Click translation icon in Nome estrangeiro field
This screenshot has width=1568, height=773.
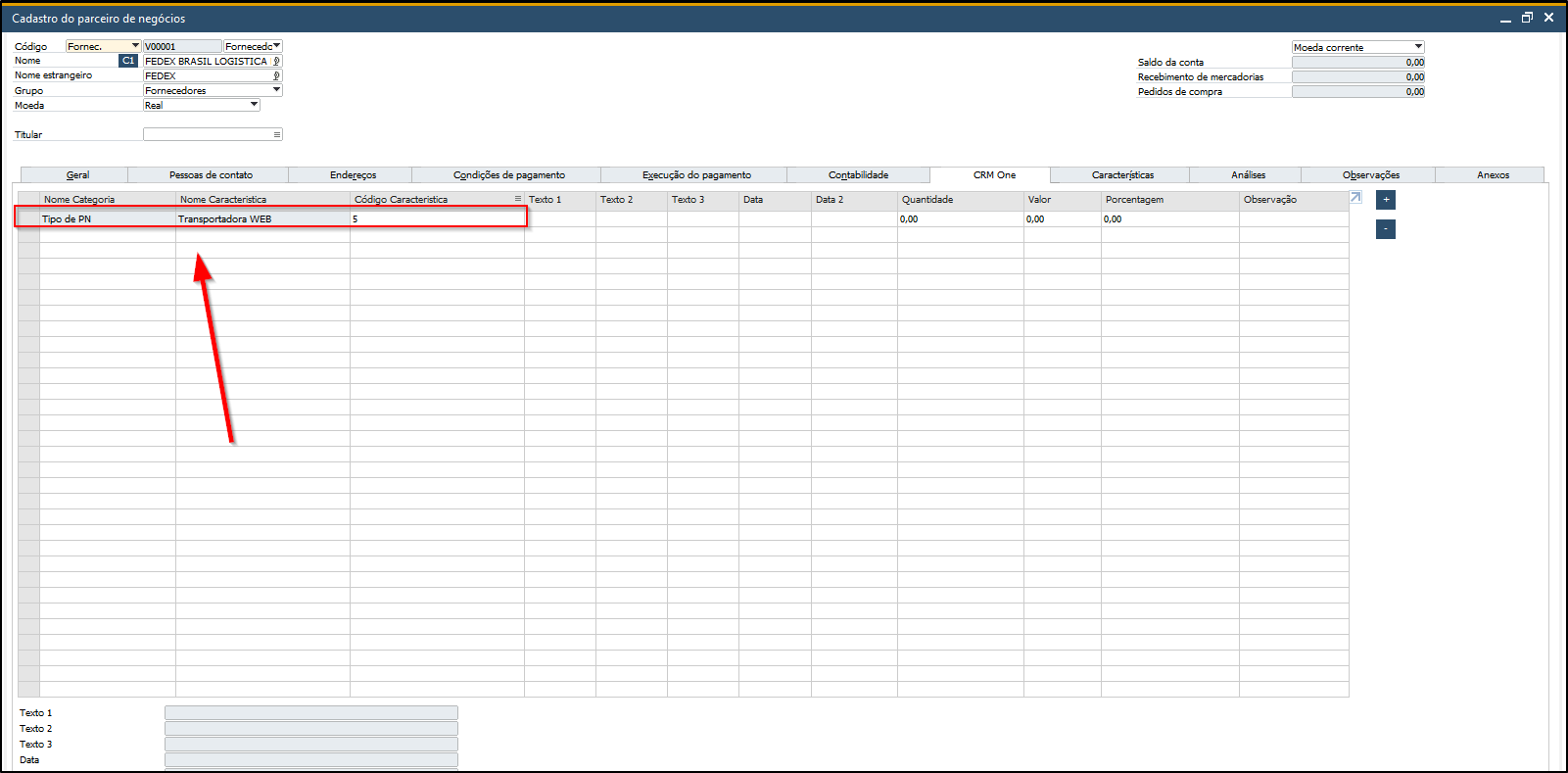(x=276, y=75)
